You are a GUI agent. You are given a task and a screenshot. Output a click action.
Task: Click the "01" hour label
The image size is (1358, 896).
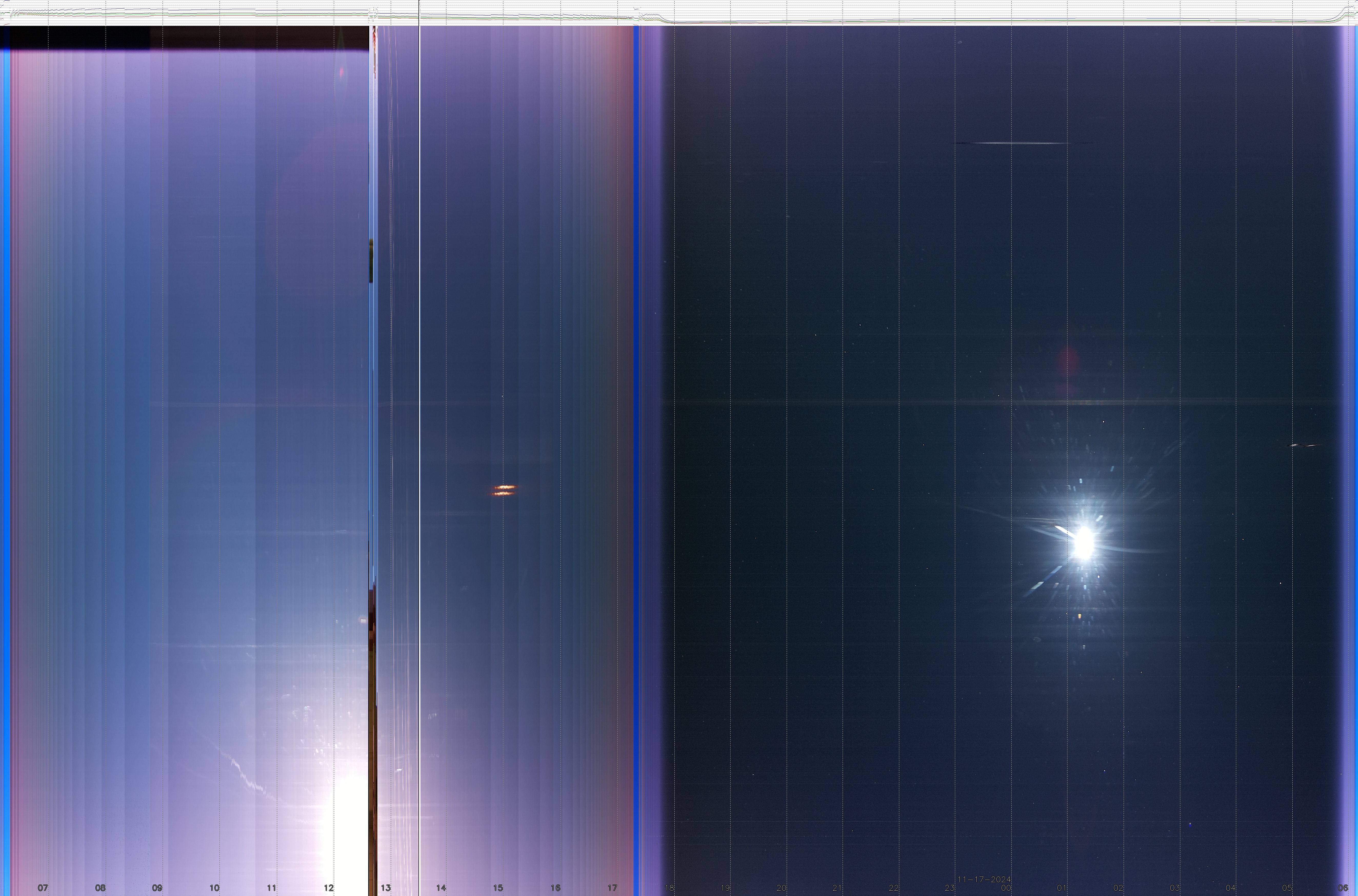point(1062,888)
